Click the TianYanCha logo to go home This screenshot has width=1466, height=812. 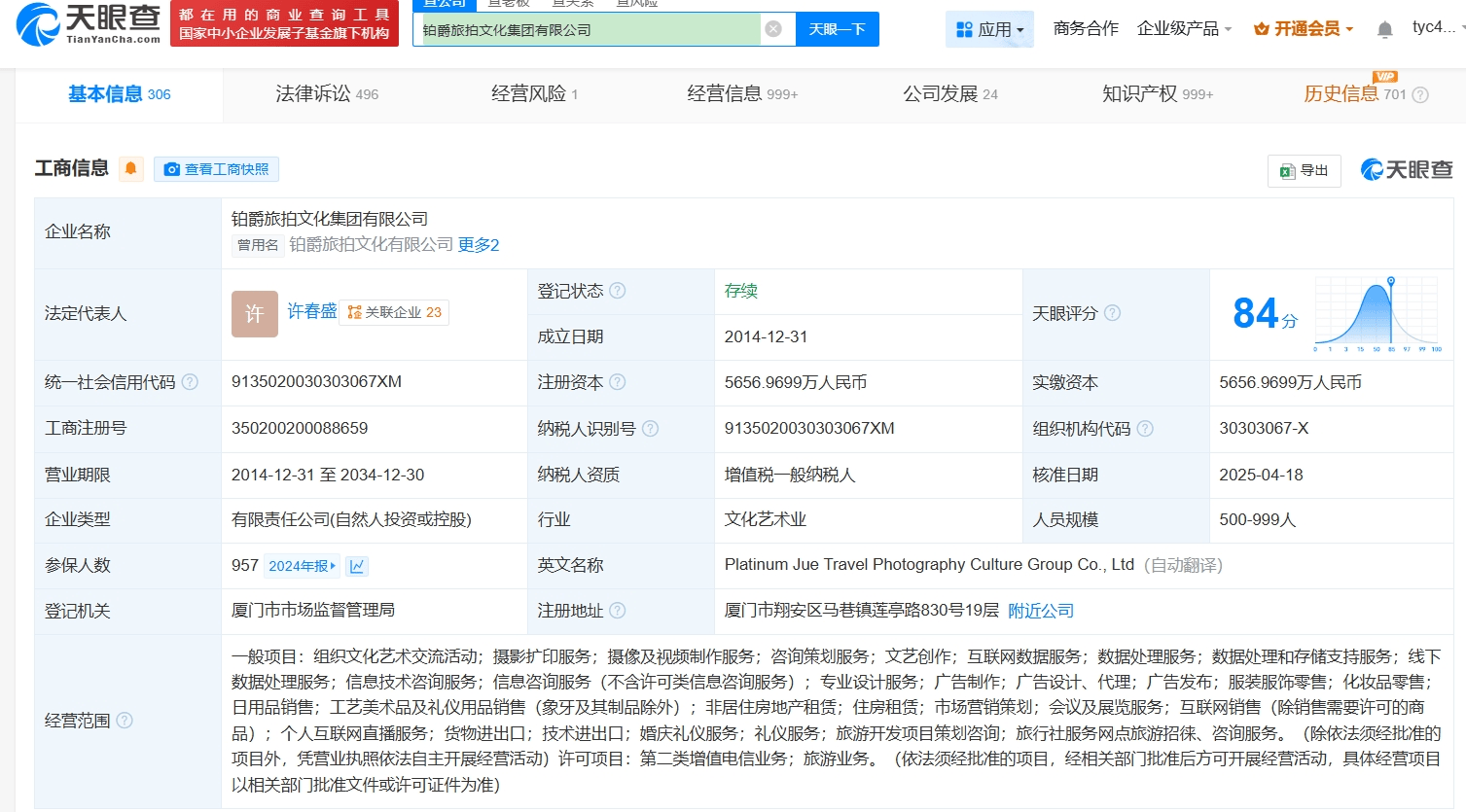(x=89, y=24)
